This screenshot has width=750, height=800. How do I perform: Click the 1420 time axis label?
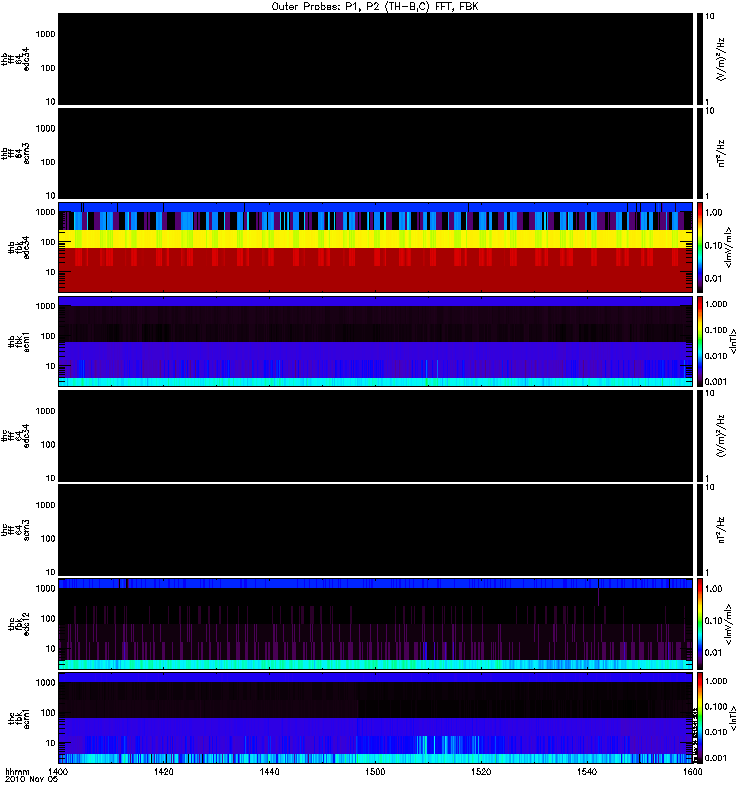coord(163,771)
